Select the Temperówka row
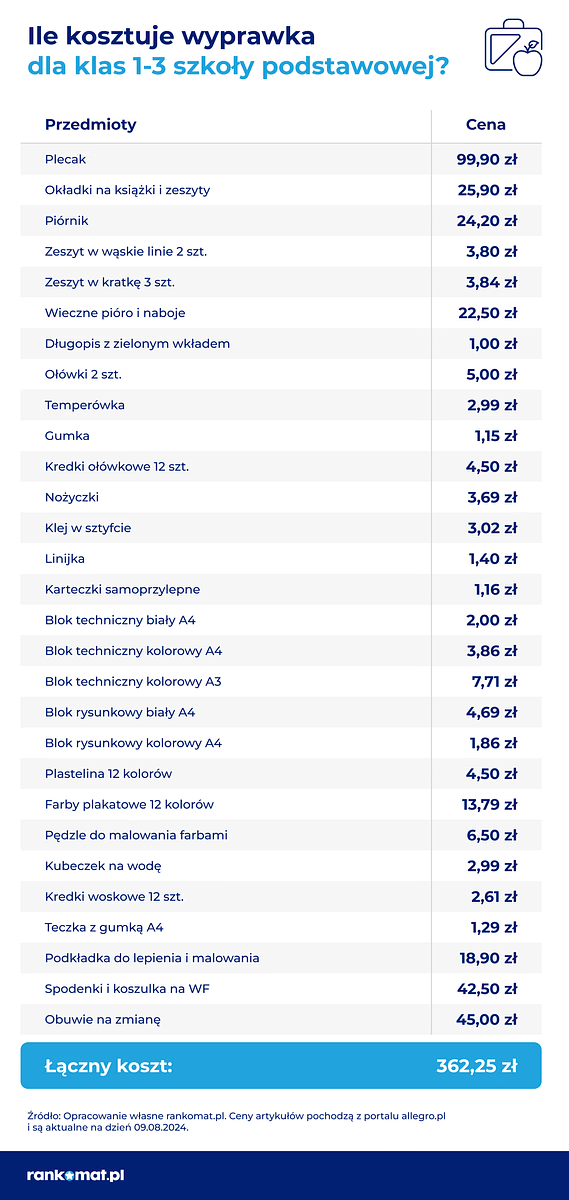 point(282,405)
